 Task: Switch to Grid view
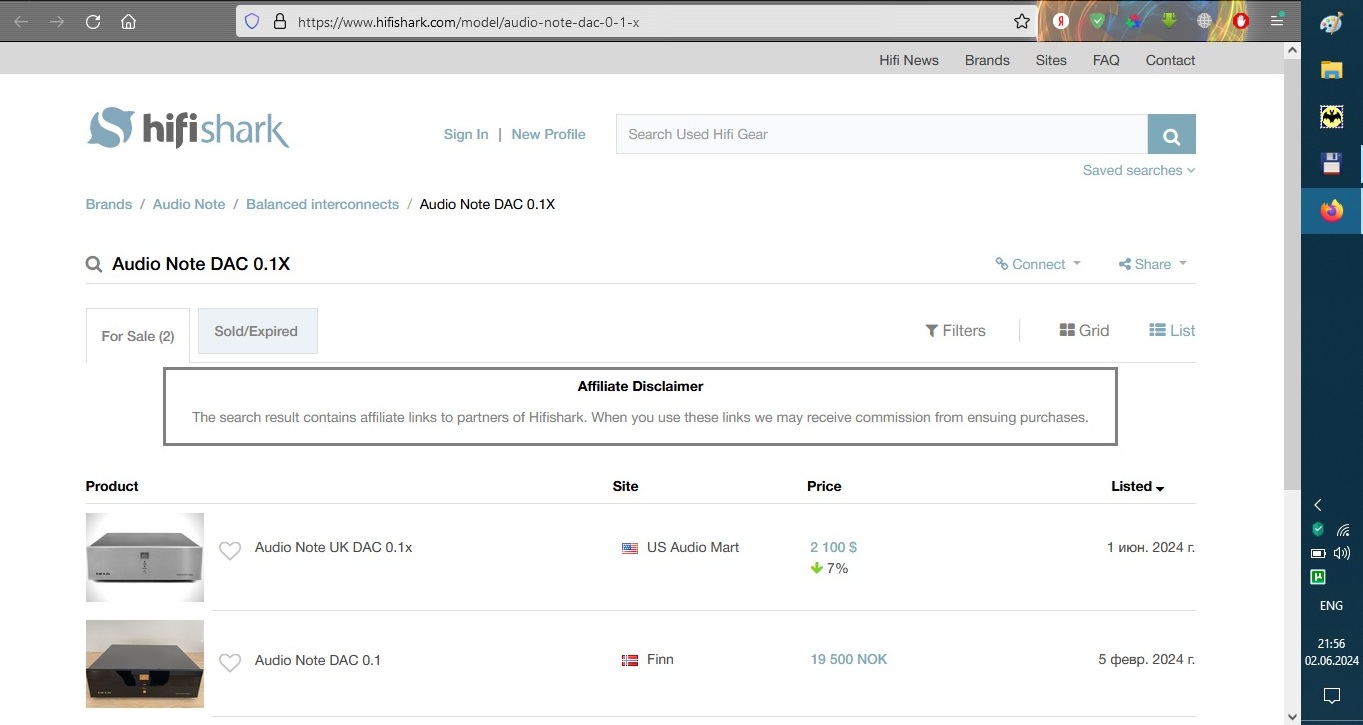pyautogui.click(x=1084, y=330)
